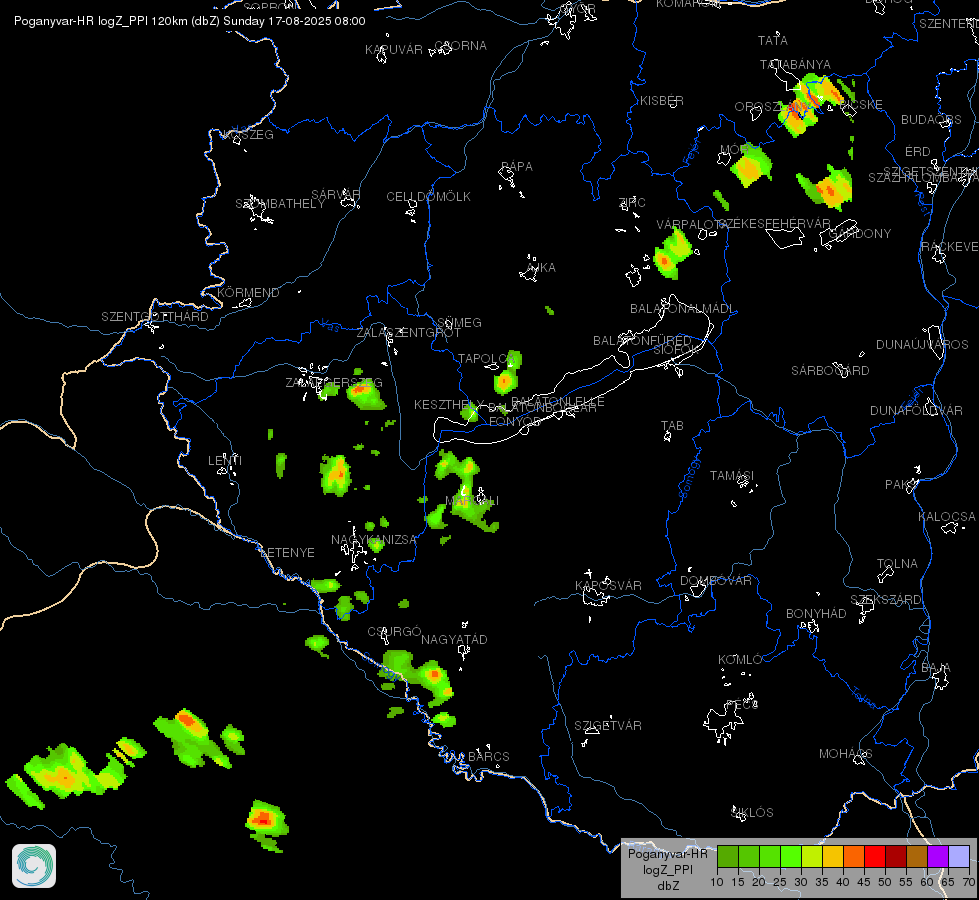979x900 pixels.
Task: Select the "ZALASZENTGRÓT" town label
Action: click(408, 333)
